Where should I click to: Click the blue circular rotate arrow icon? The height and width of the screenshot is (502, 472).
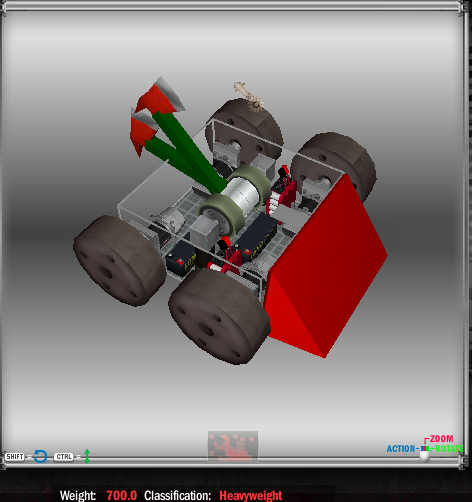coord(40,456)
